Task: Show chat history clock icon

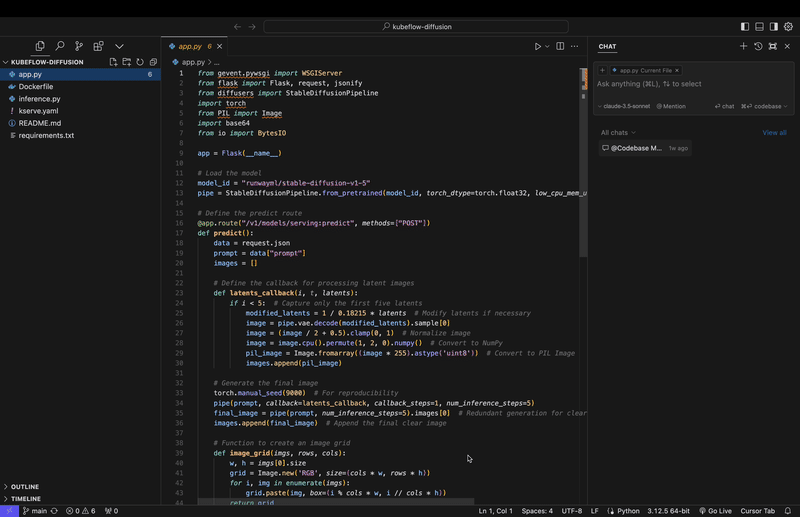Action: 758,46
